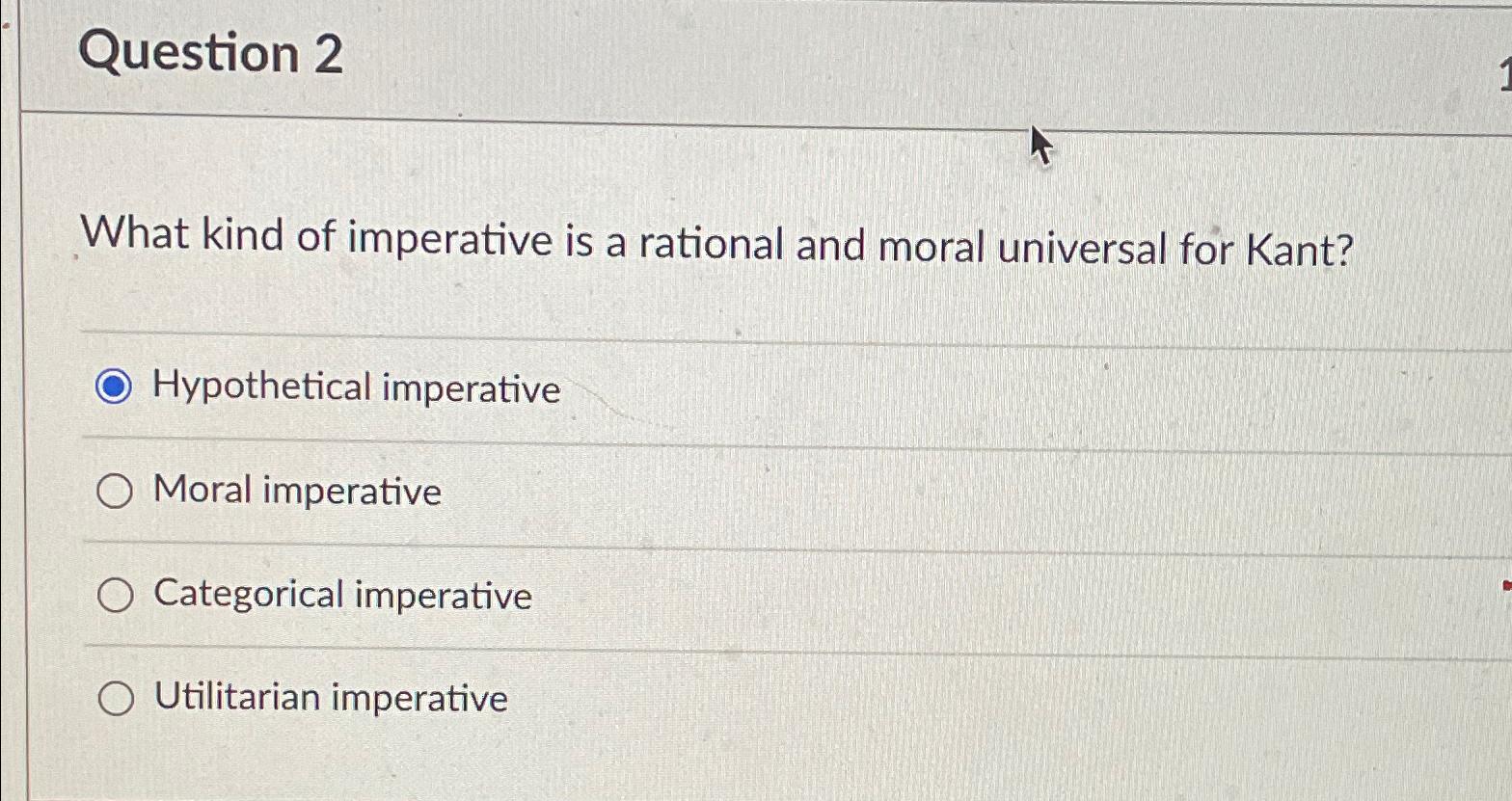Click the Moral imperative answer row
The width and height of the screenshot is (1512, 801).
click(675, 492)
